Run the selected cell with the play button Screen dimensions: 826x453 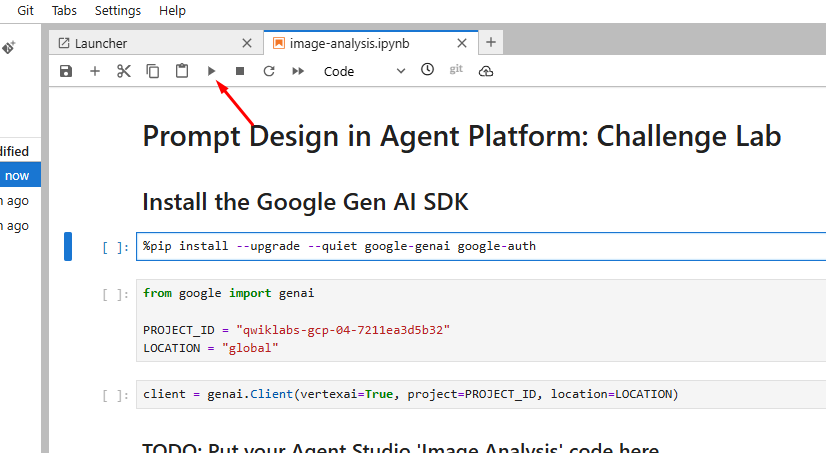pos(211,71)
